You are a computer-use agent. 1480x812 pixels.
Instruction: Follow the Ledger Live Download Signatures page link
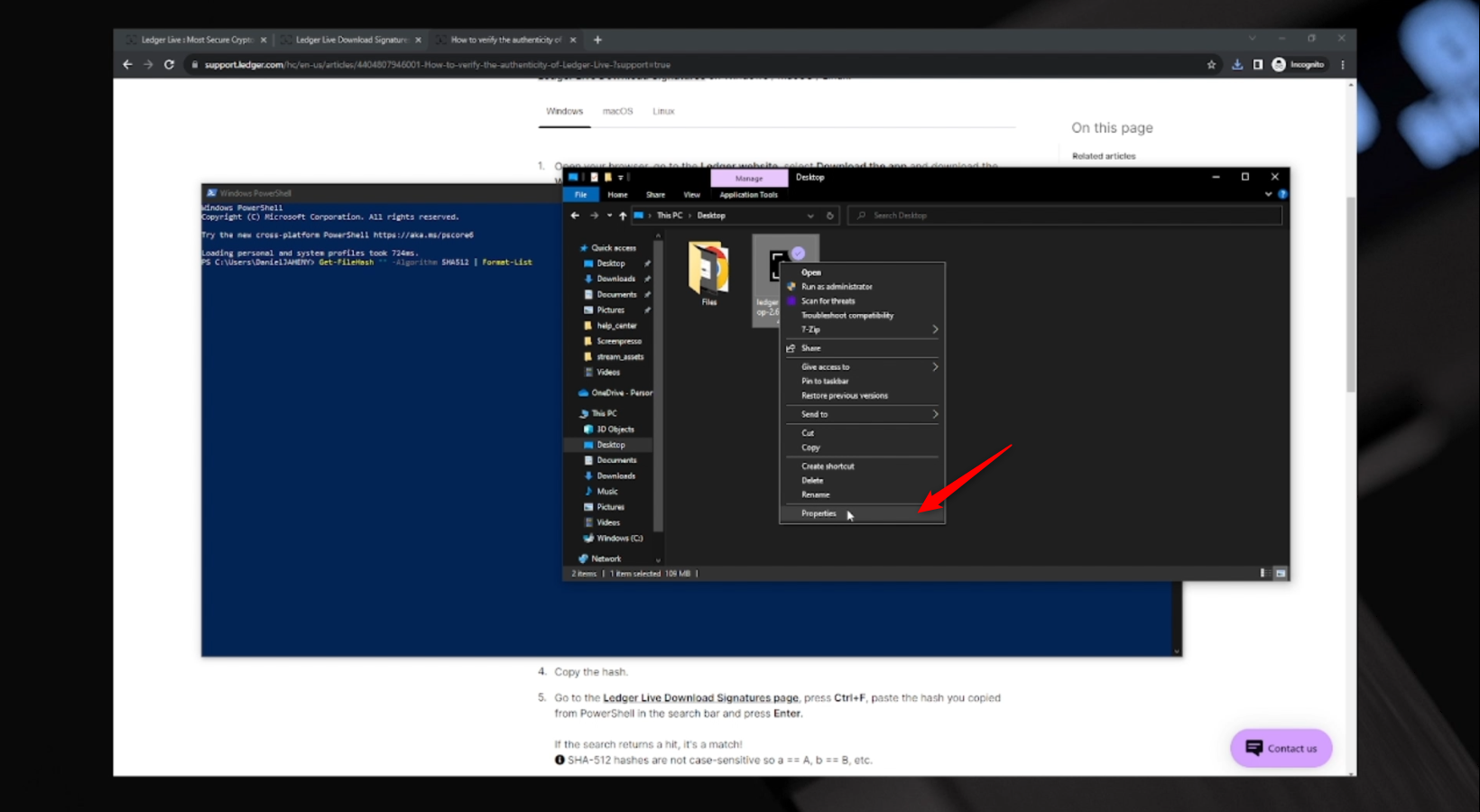[700, 698]
